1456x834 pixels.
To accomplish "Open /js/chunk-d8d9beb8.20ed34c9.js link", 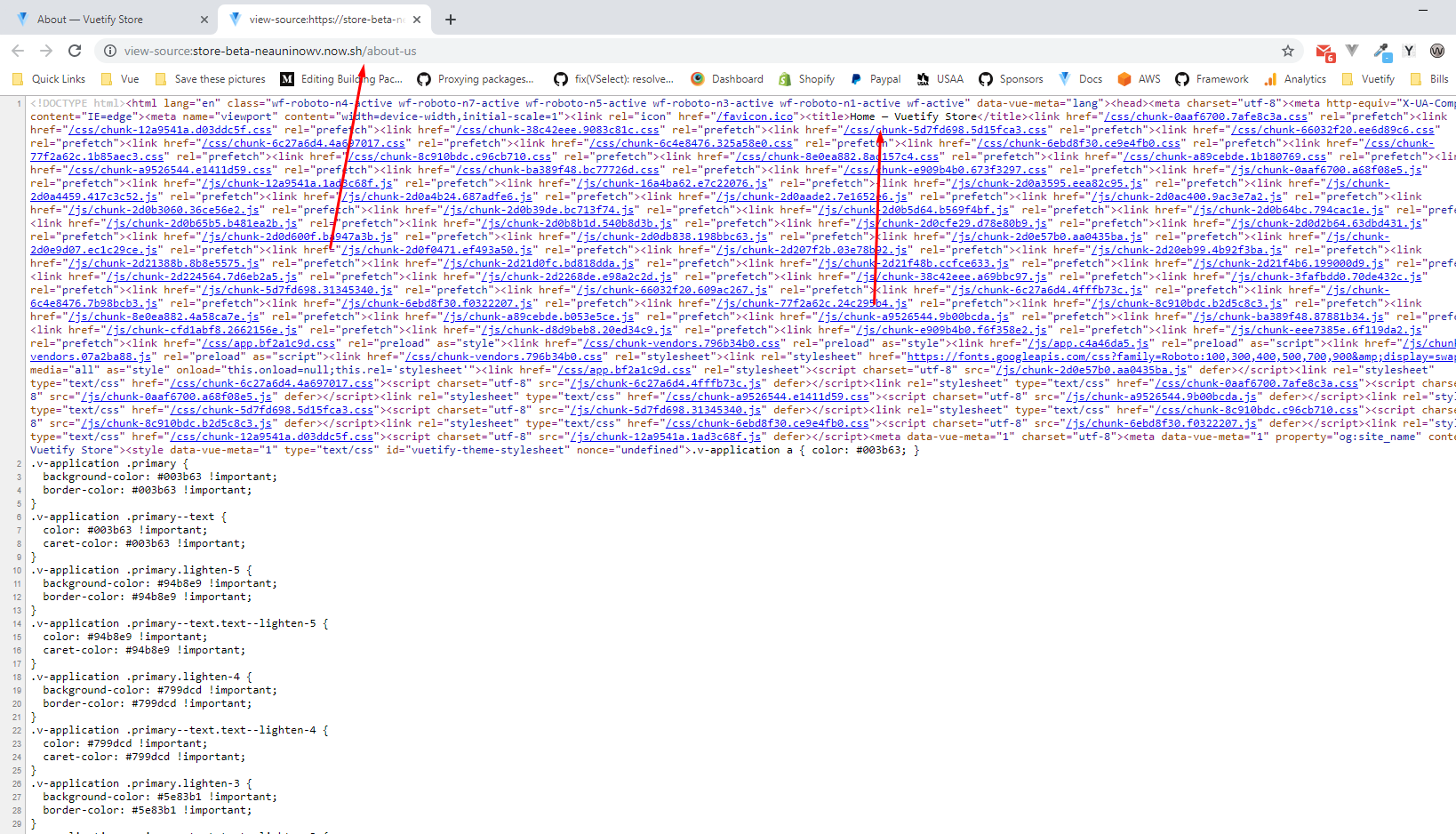I will point(577,330).
